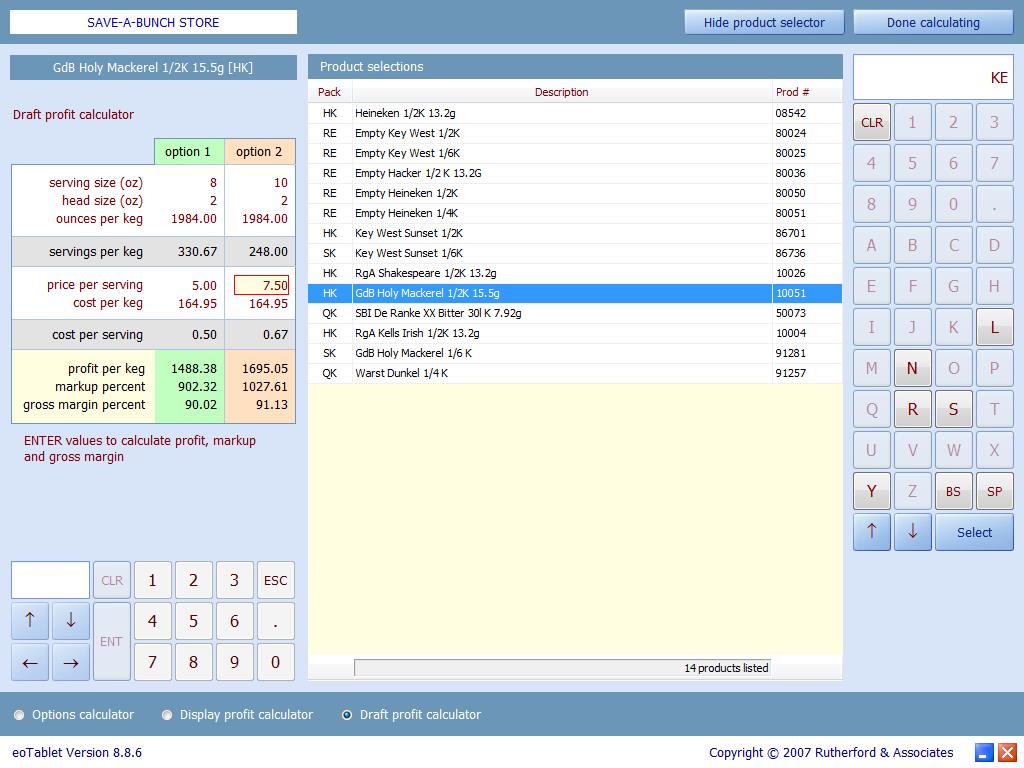Select the Draft profit calculator radio button
The height and width of the screenshot is (768, 1024).
[347, 715]
